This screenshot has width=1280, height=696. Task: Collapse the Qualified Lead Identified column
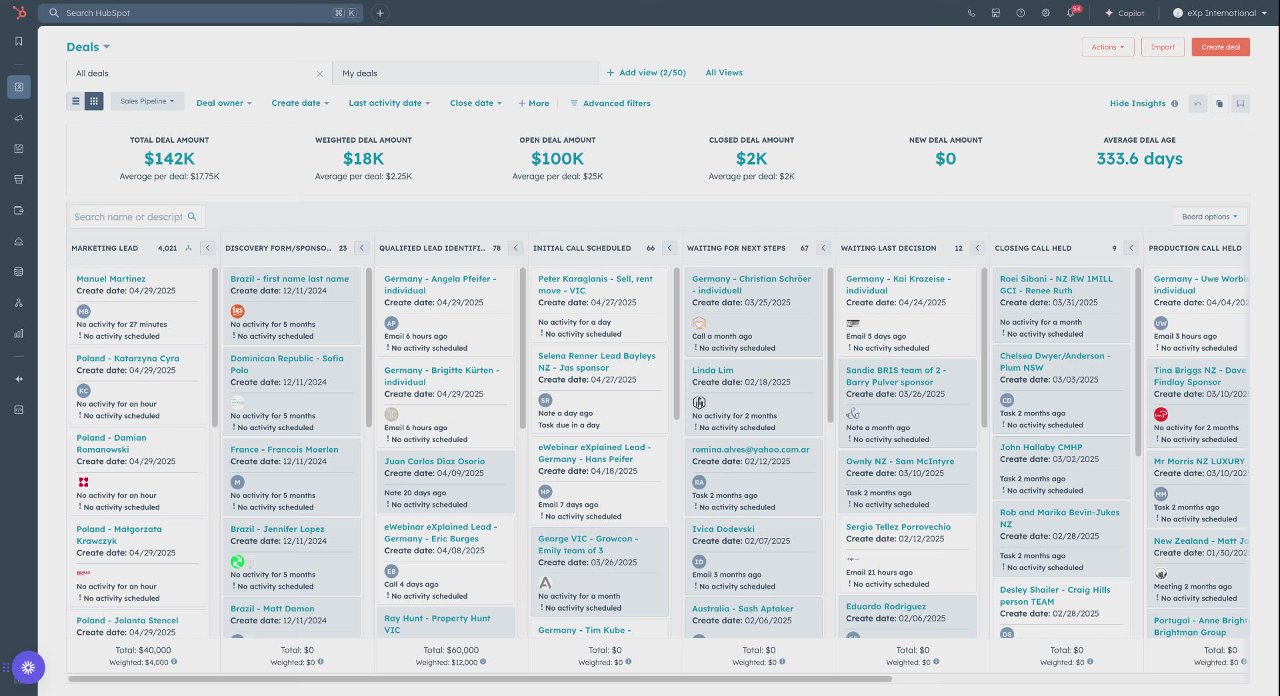pos(516,248)
